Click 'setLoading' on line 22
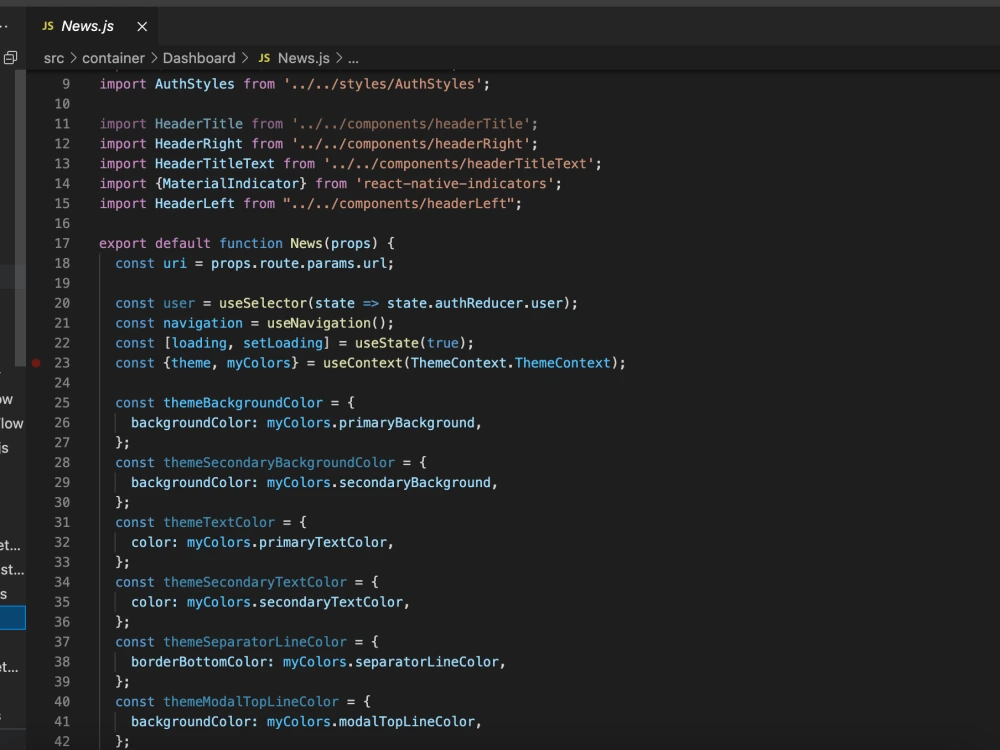 click(x=283, y=343)
